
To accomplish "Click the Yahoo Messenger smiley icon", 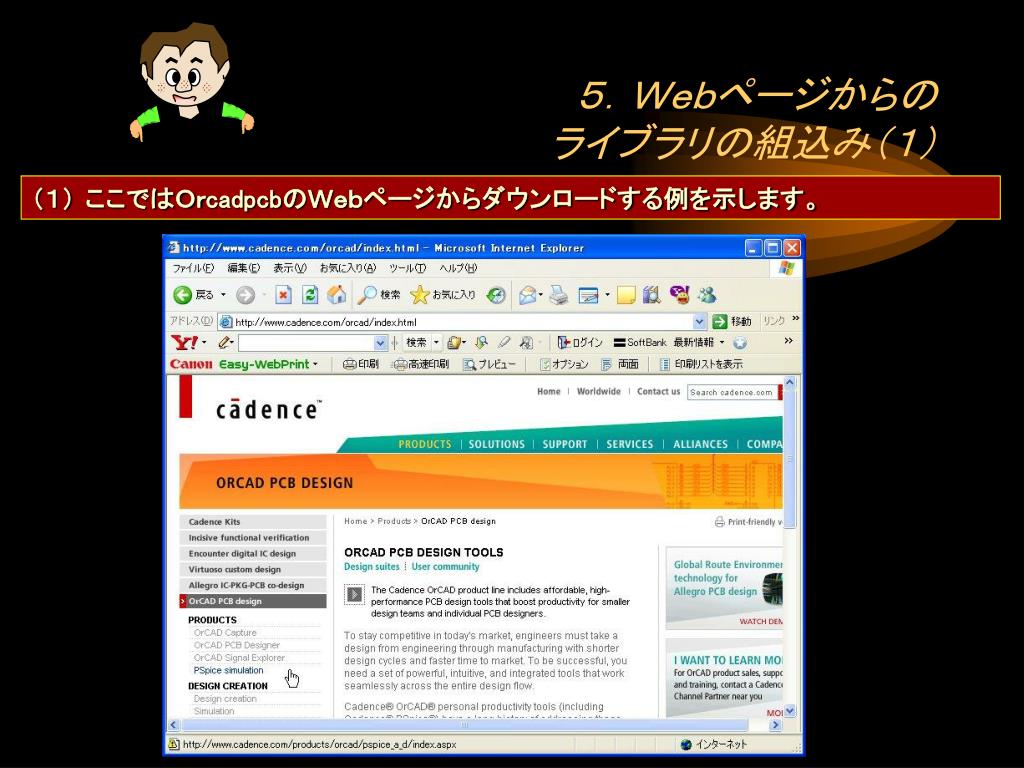I will [680, 295].
